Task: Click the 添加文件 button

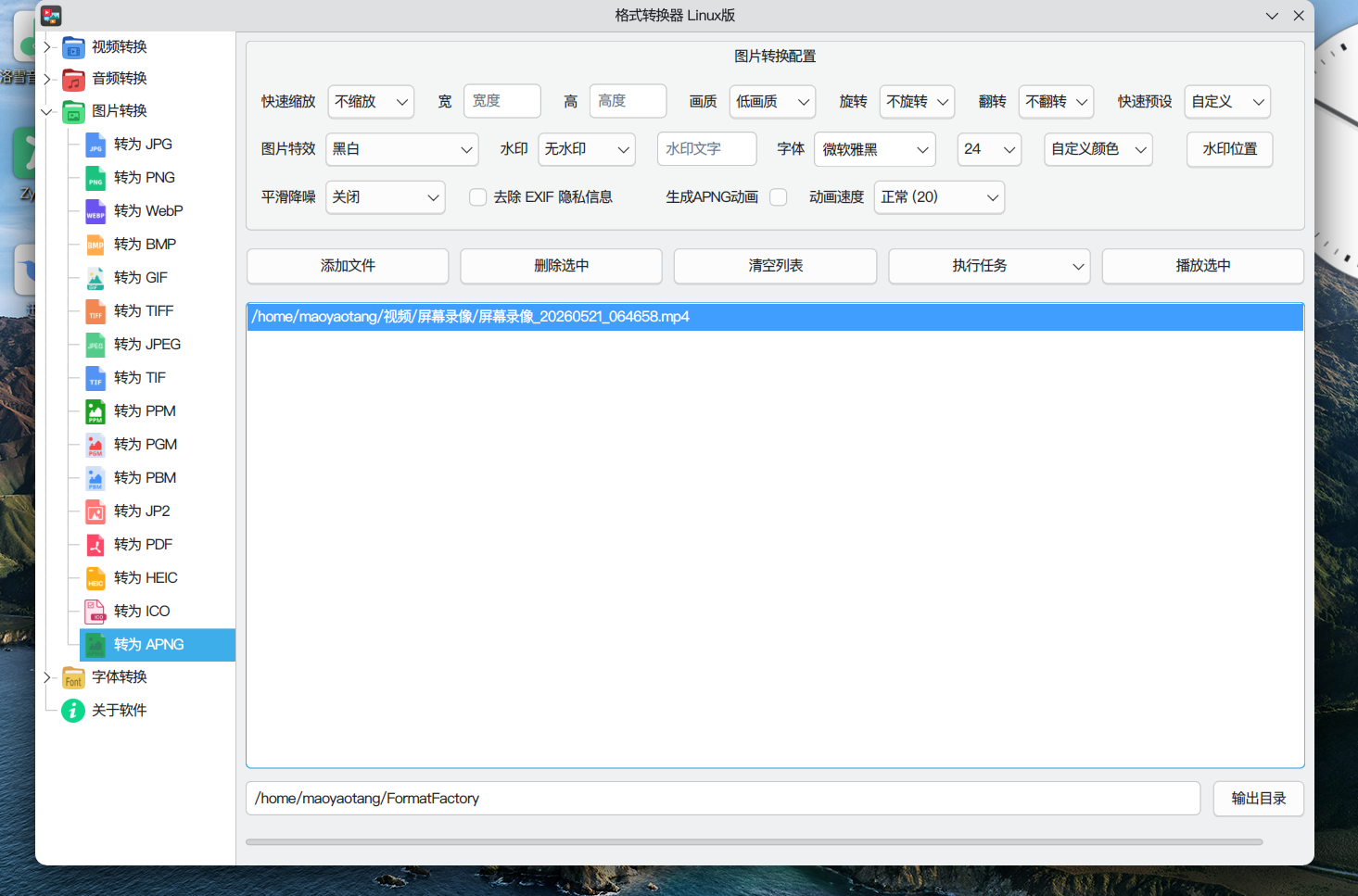Action: (348, 266)
